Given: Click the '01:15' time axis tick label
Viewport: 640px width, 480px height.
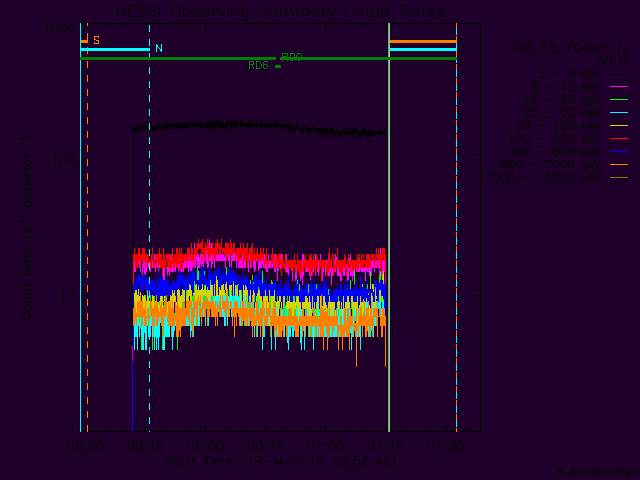Looking at the screenshot, I should tap(385, 445).
